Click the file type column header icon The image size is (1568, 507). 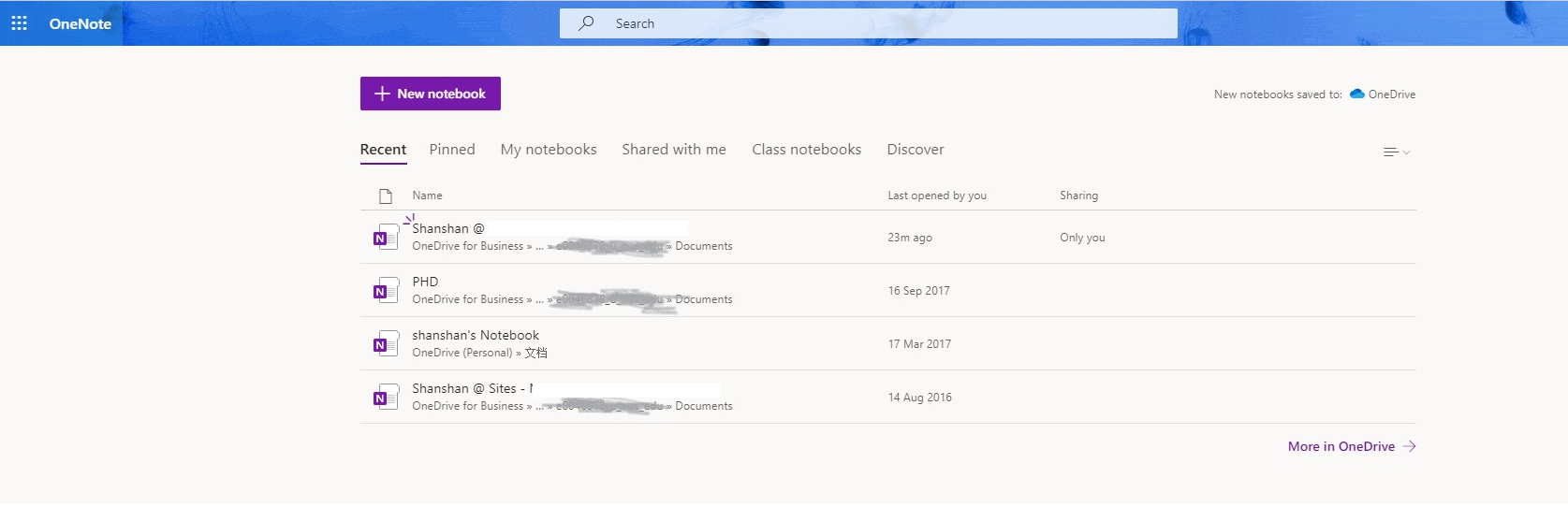point(385,196)
